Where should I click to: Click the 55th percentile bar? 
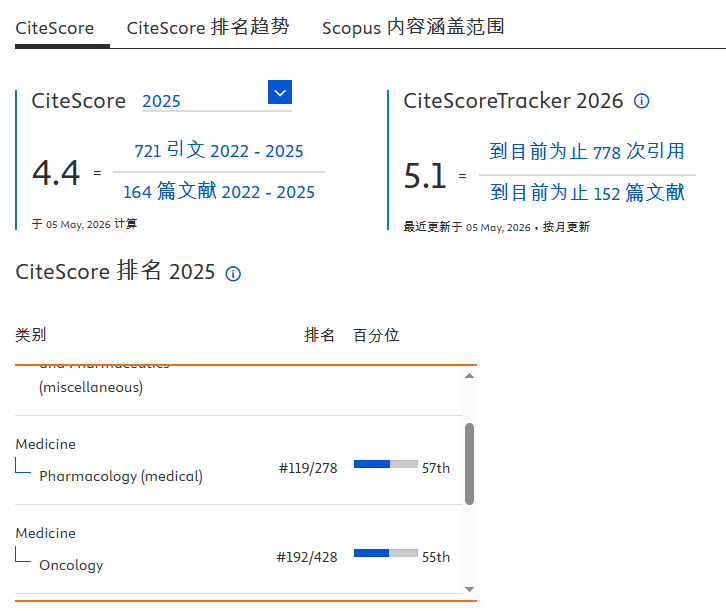(x=386, y=553)
